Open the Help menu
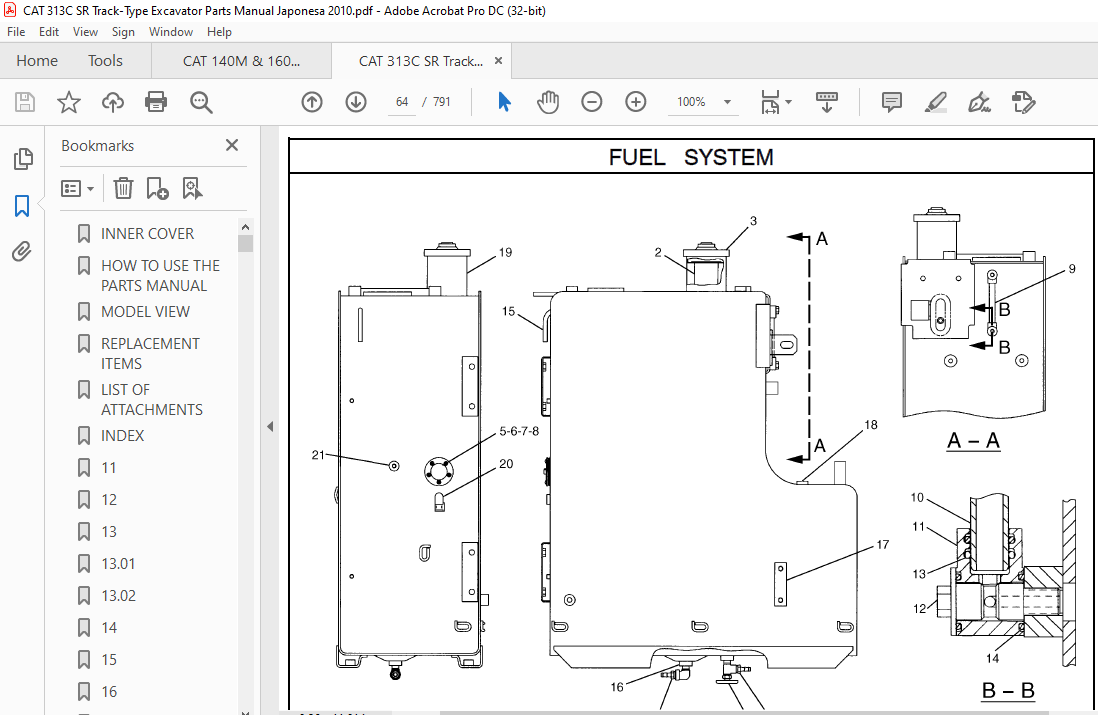1098x715 pixels. click(x=219, y=32)
